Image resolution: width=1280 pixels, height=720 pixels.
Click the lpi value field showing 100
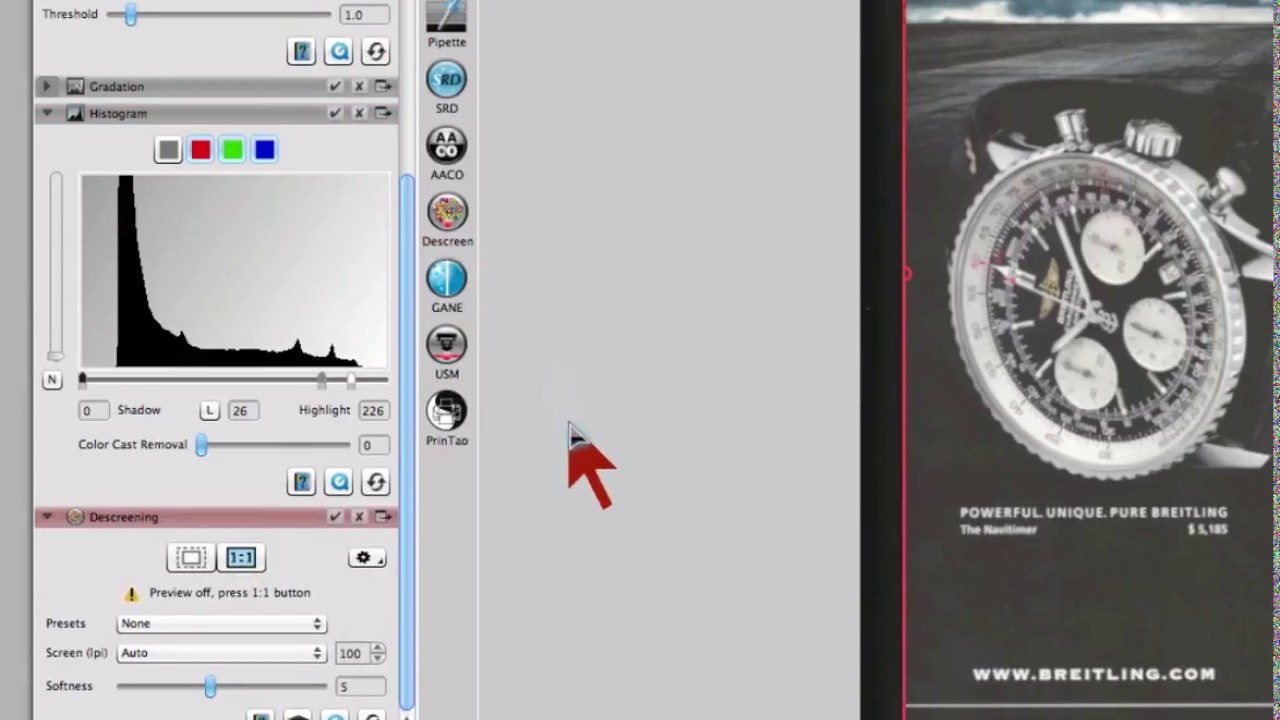coord(351,654)
